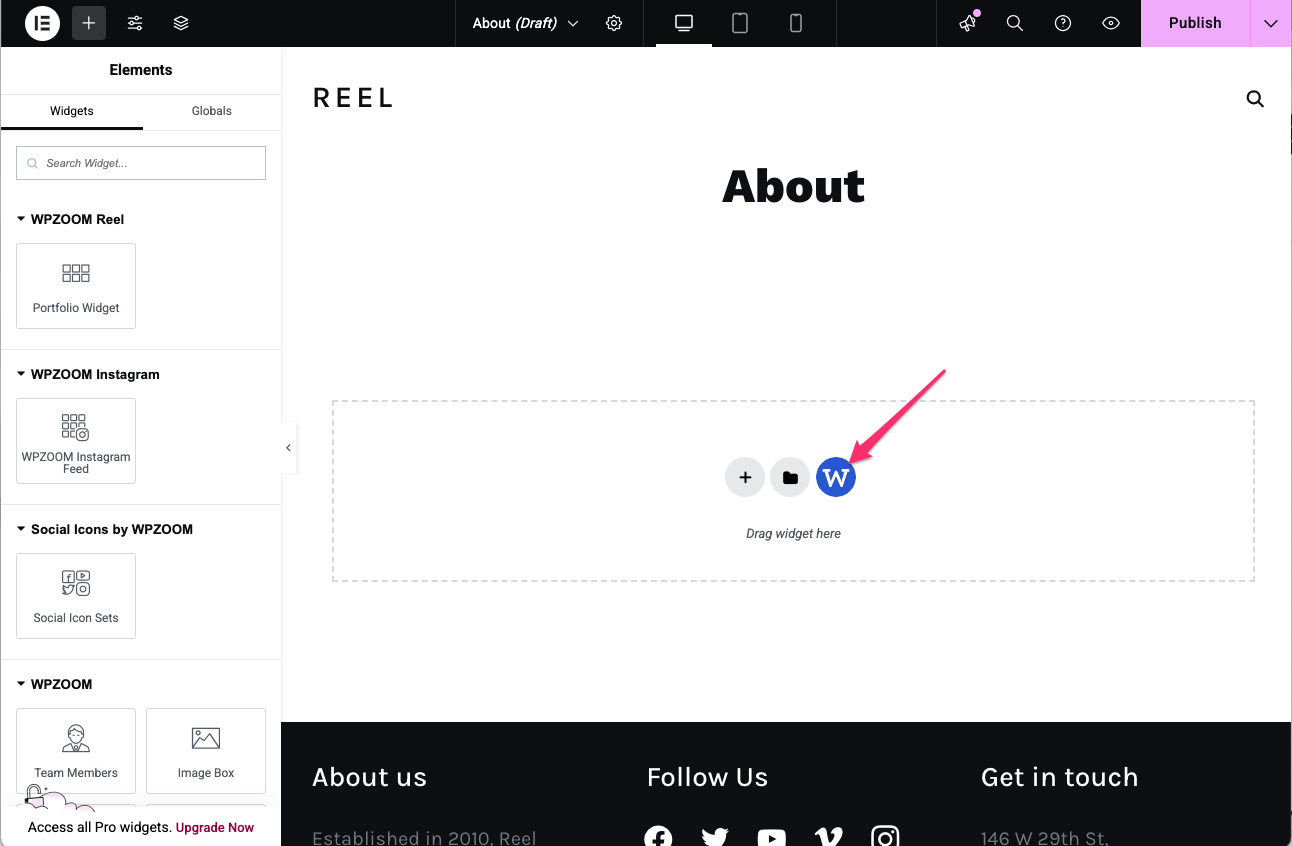Click the blue WPZOOM library button
Image resolution: width=1292 pixels, height=846 pixels.
pos(836,478)
